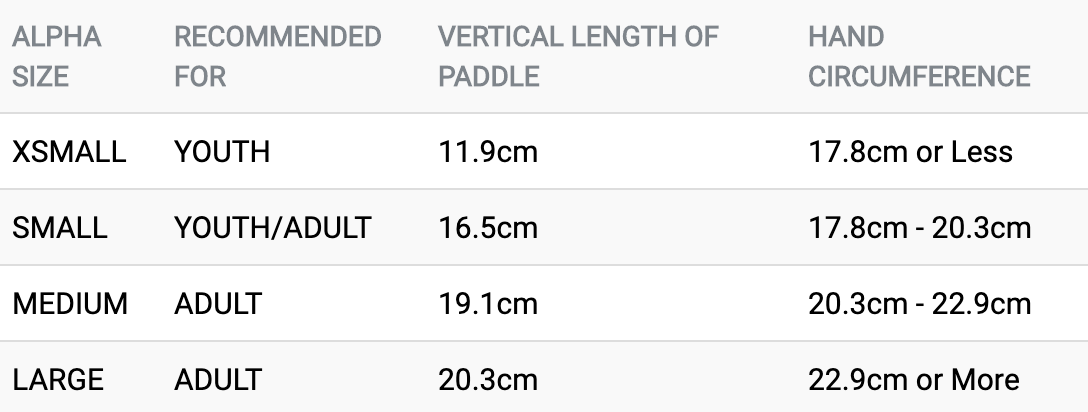Select the MEDIUM size cell
Screen dimensions: 1088x412
click(x=70, y=304)
